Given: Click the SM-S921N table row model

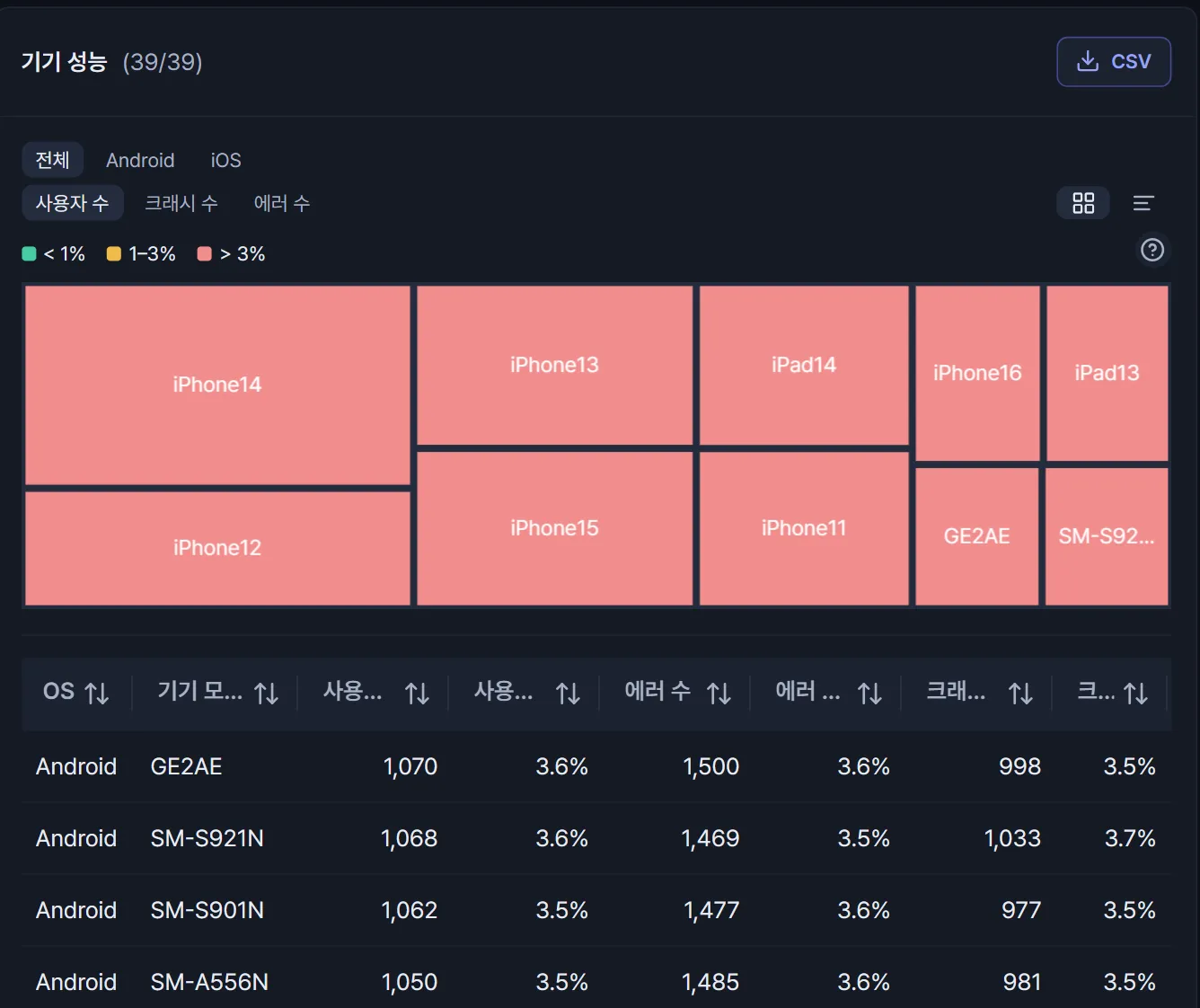Looking at the screenshot, I should coord(207,838).
